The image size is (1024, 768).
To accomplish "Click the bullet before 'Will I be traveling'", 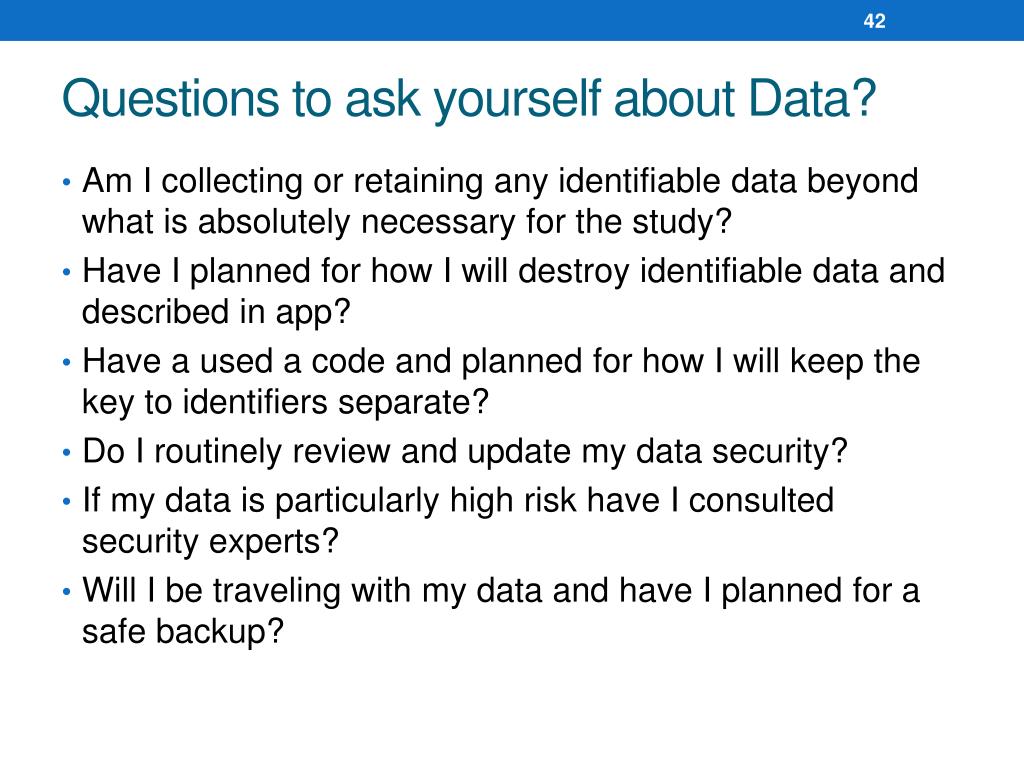I will [66, 592].
